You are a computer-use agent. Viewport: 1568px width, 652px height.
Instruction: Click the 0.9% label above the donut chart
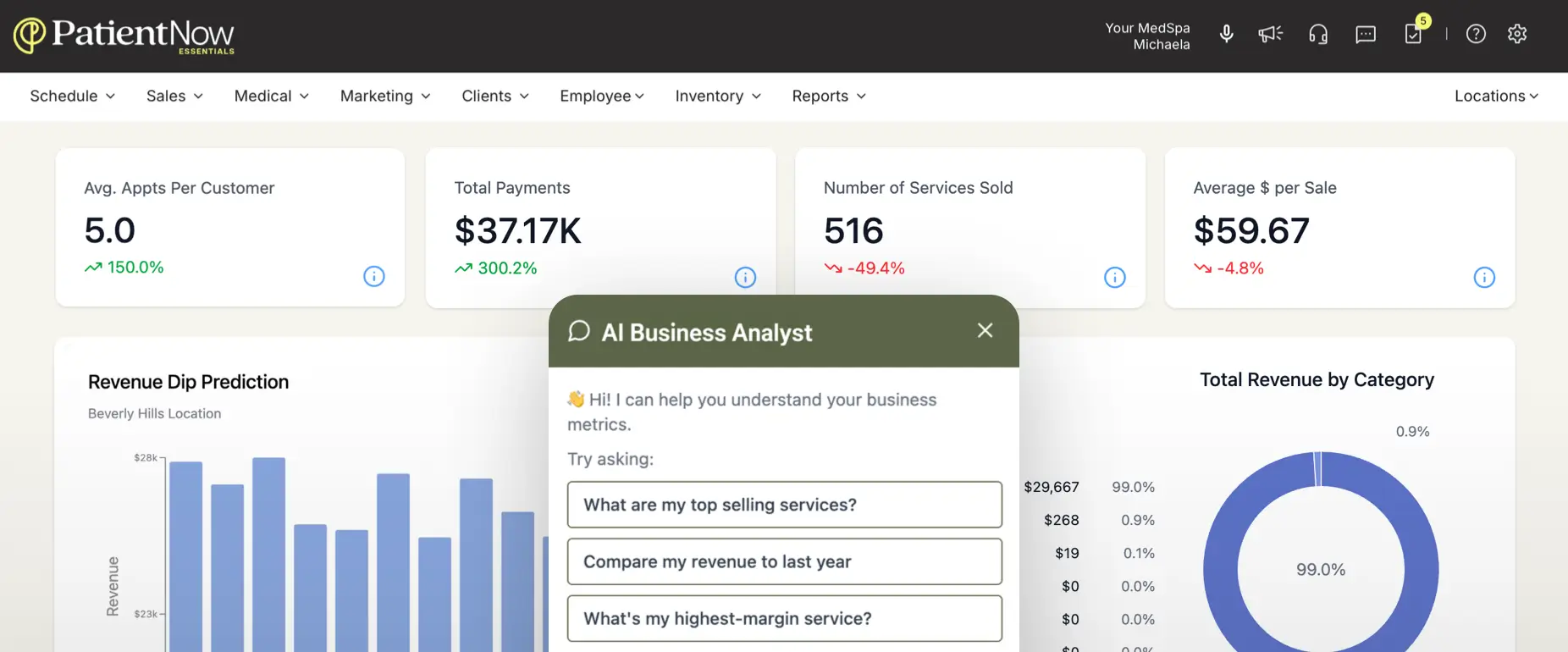pos(1412,432)
